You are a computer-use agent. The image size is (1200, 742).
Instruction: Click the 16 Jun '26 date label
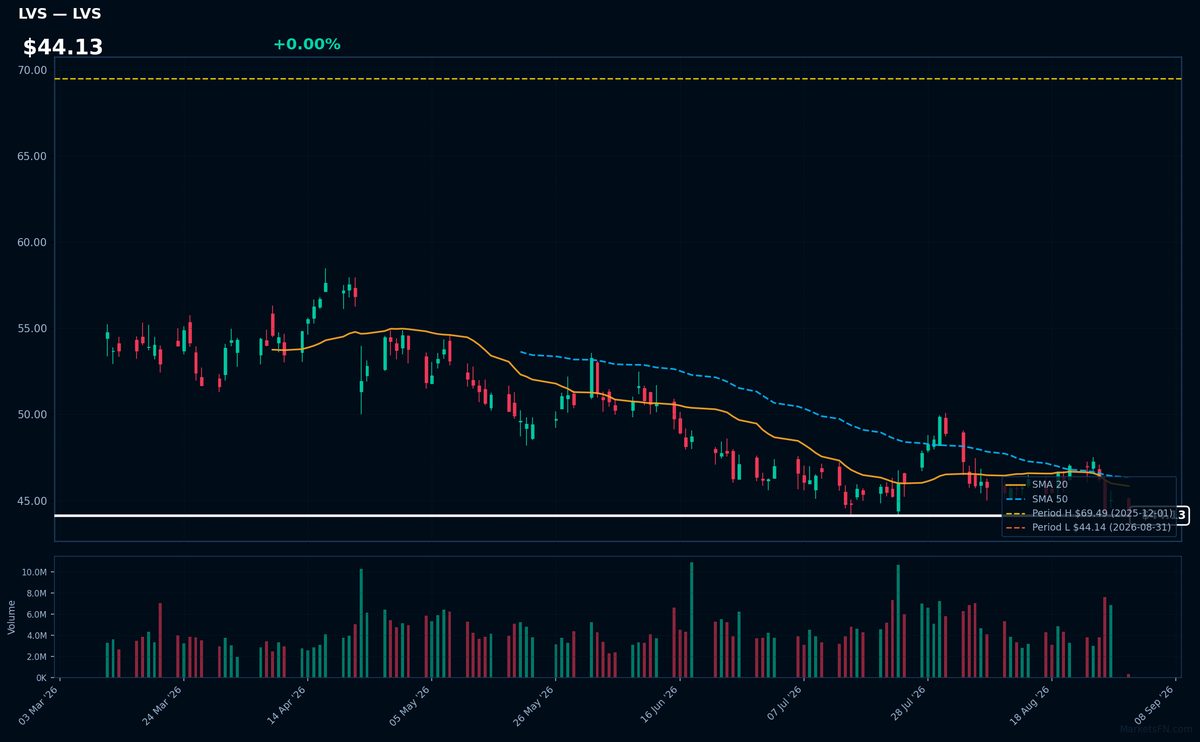(660, 704)
